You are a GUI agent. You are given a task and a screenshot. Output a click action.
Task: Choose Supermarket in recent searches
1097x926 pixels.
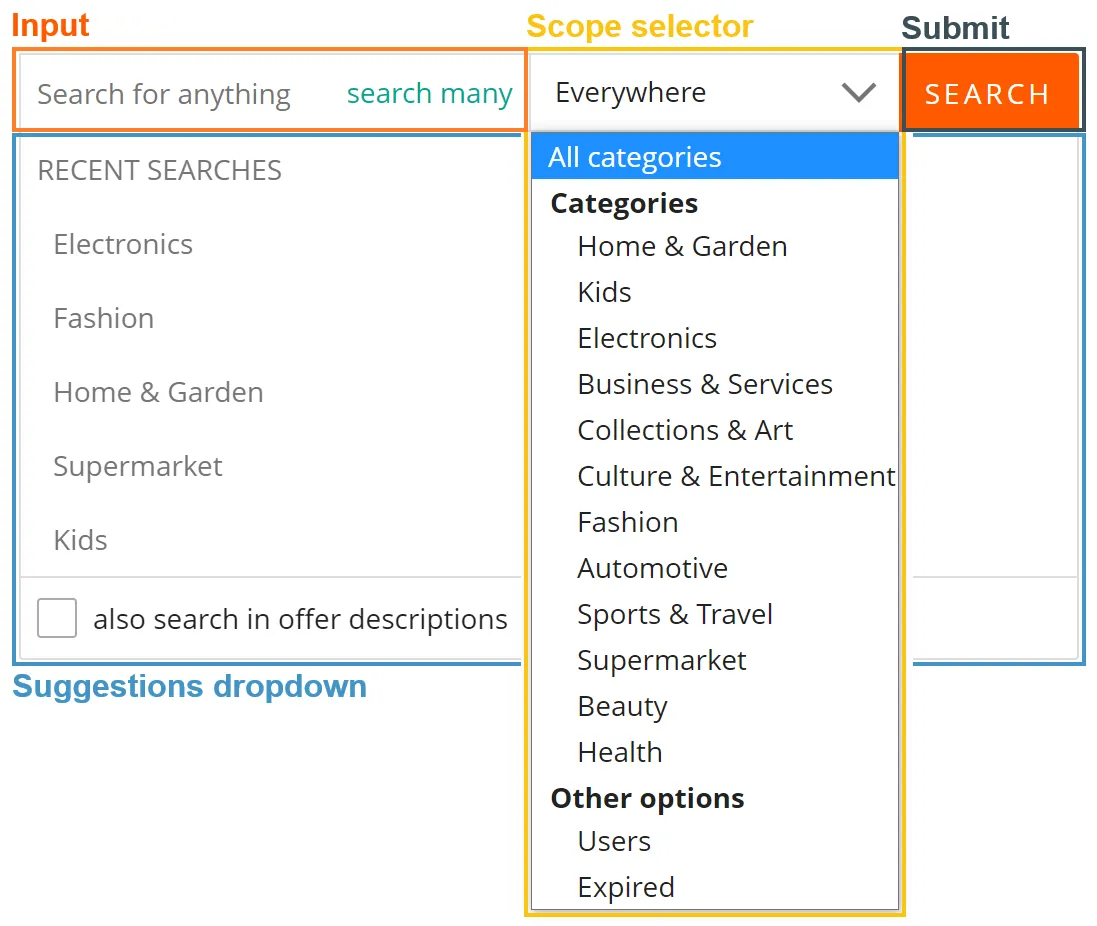[138, 466]
